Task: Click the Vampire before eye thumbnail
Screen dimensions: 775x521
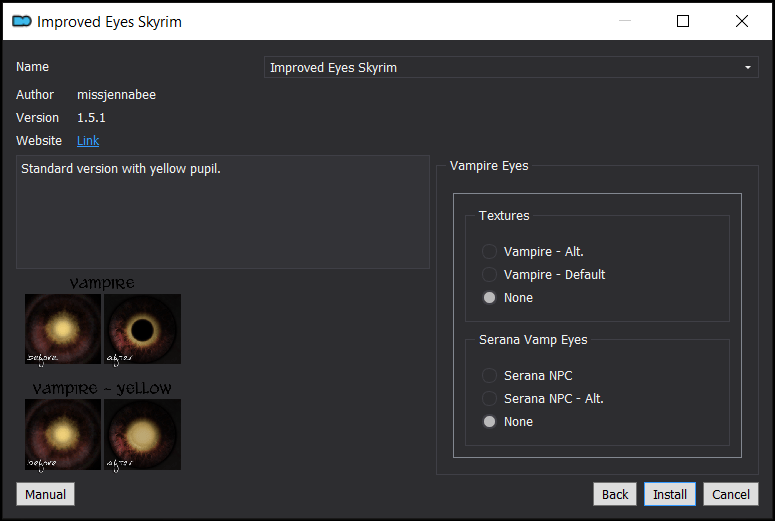Action: coord(63,329)
